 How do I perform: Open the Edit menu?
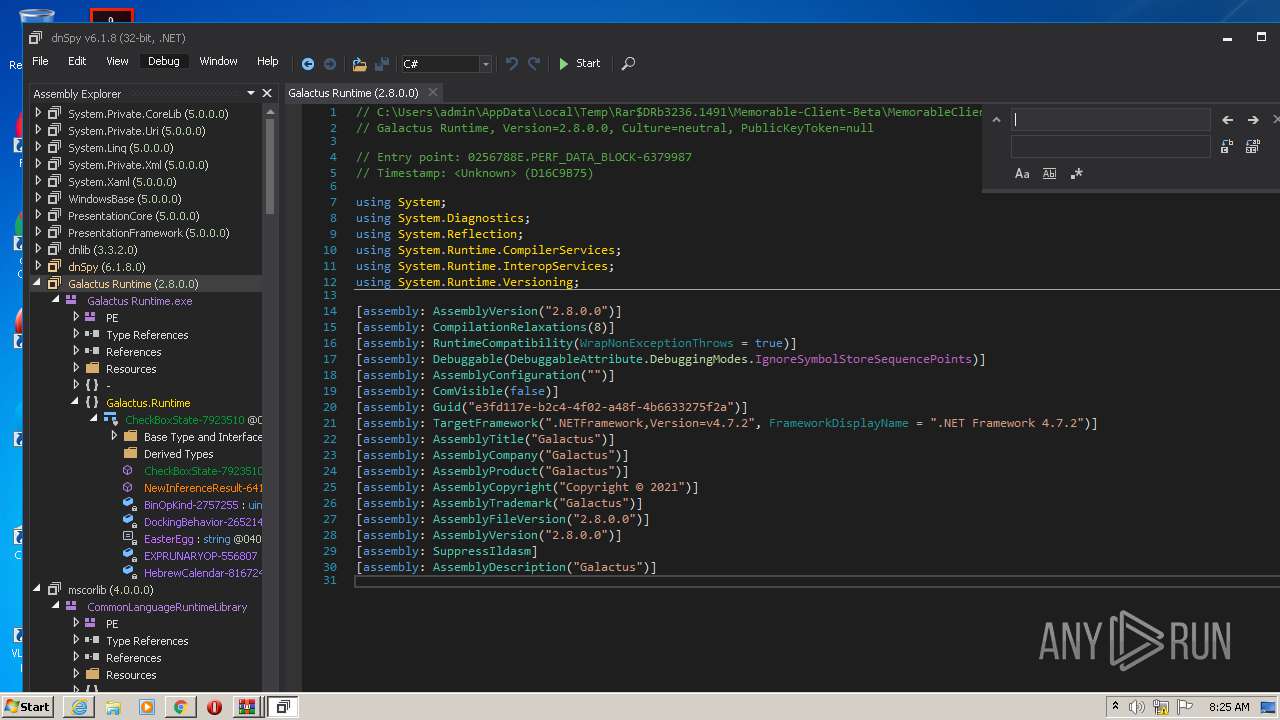[77, 61]
